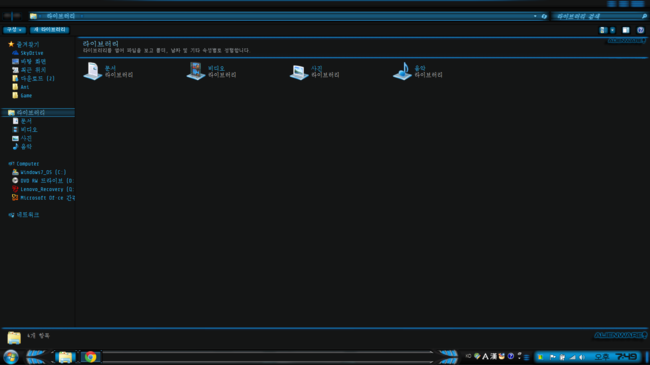
Task: Click the colorful flag tray icon
Action: (540, 357)
